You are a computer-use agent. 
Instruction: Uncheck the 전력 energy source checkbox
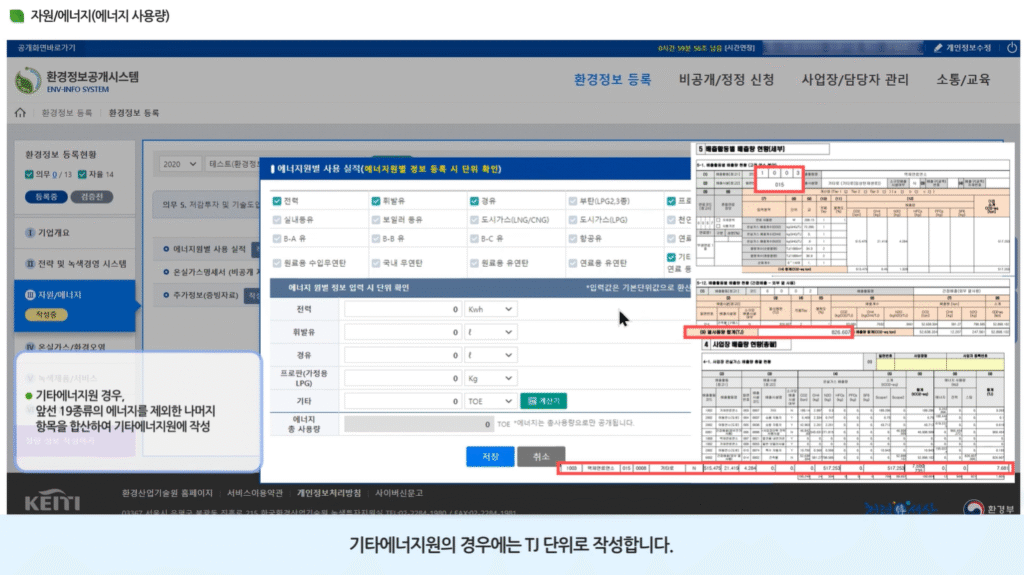[x=277, y=201]
